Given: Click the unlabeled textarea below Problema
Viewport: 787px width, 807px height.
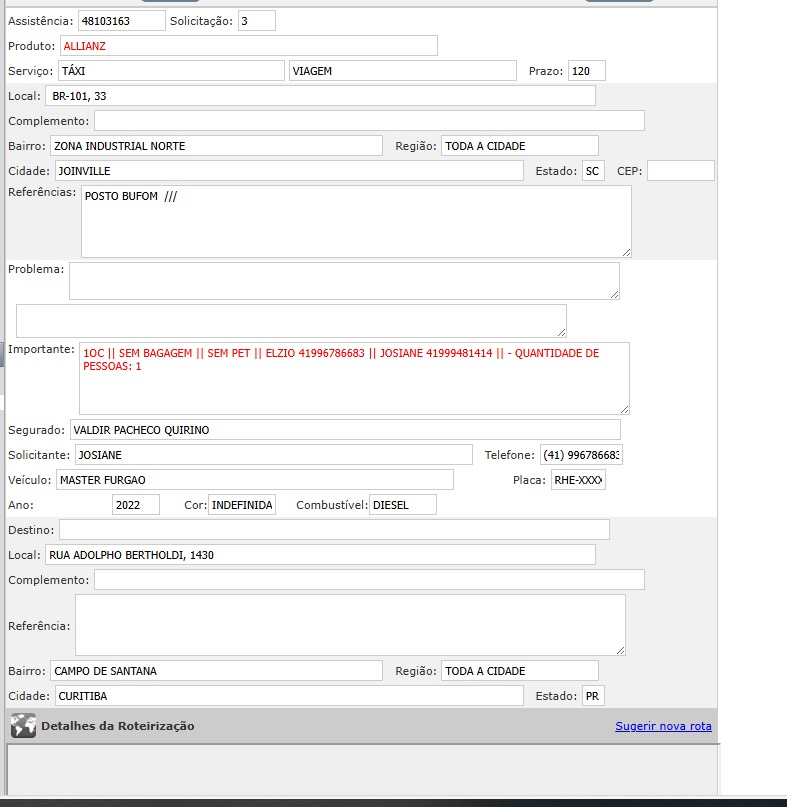Looking at the screenshot, I should (291, 321).
